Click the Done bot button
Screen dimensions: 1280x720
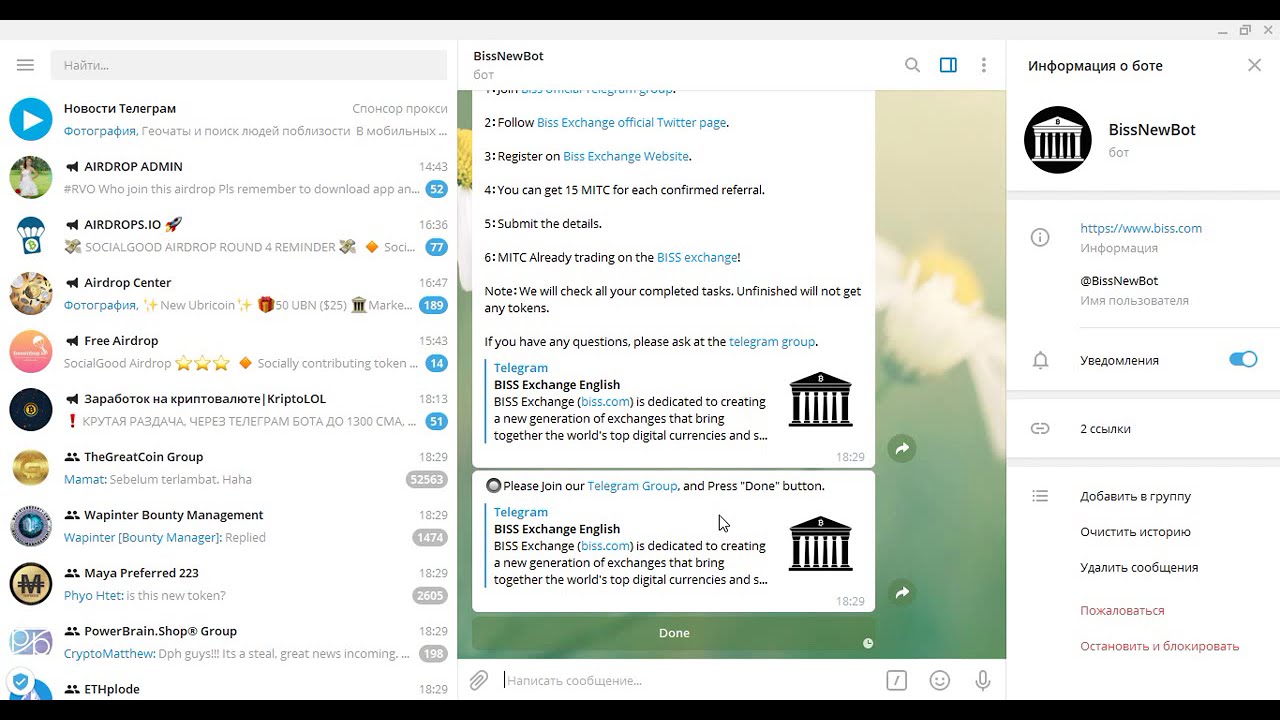tap(674, 633)
